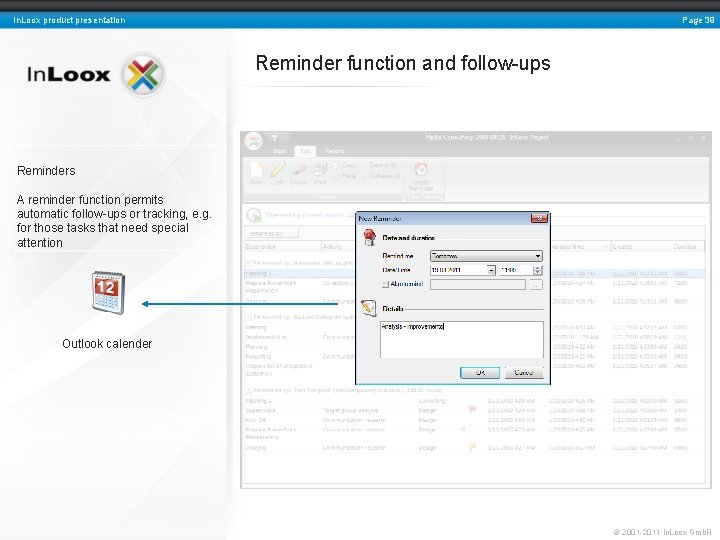
Task: Click the Consulting cell in Meeting 2 row
Action: [432, 401]
